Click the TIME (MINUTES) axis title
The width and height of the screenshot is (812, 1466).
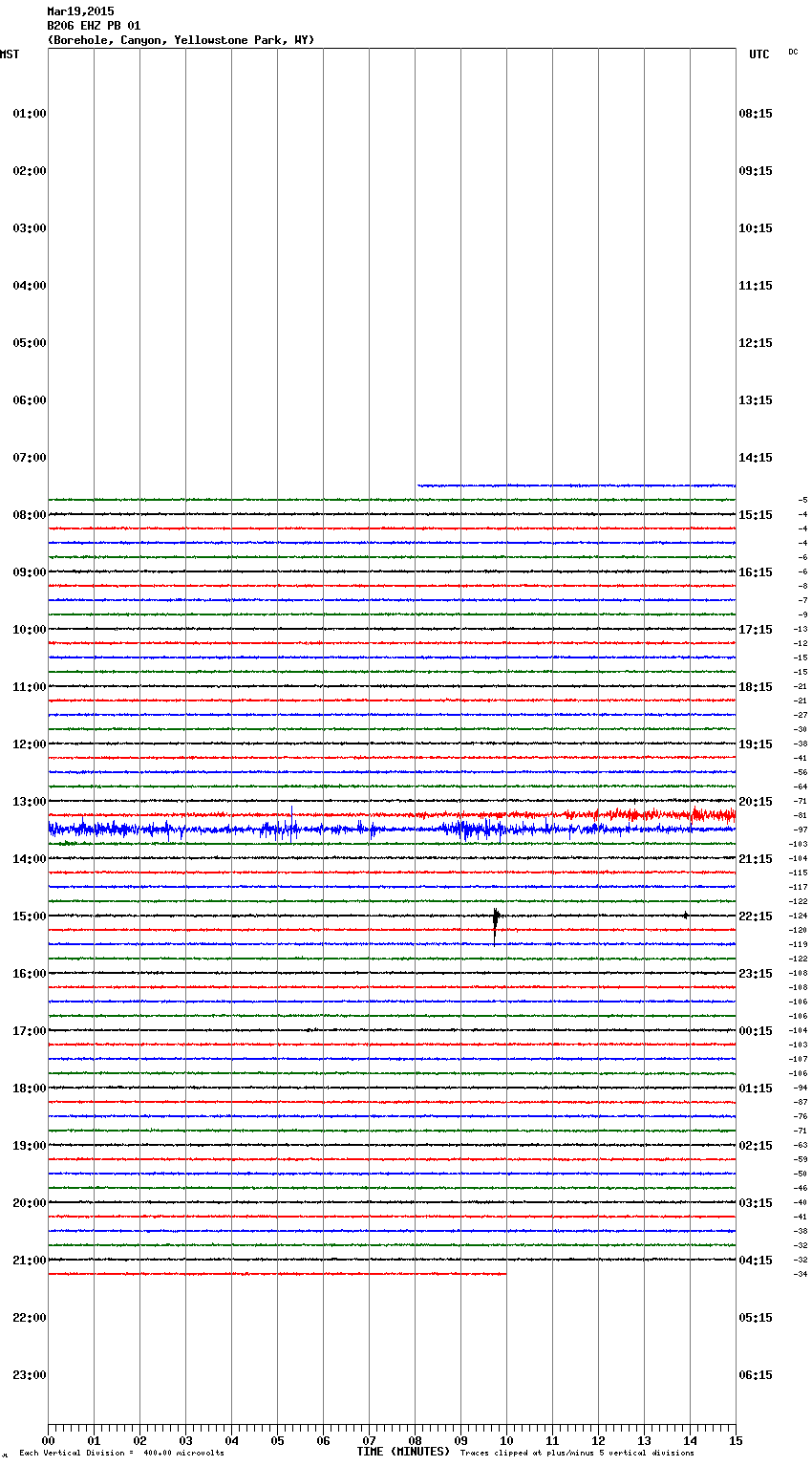pyautogui.click(x=403, y=1452)
